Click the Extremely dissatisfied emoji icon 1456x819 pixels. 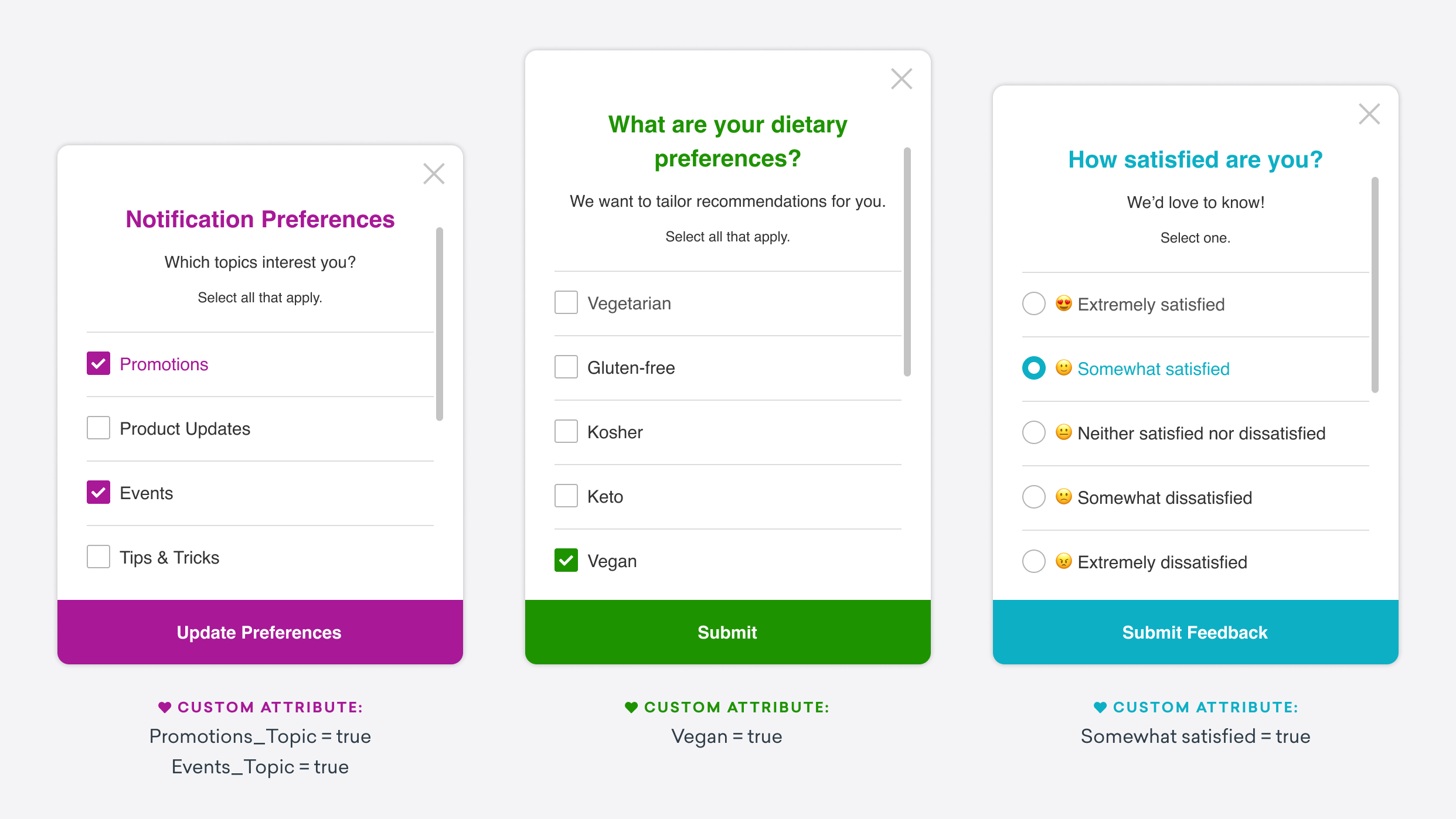1064,561
